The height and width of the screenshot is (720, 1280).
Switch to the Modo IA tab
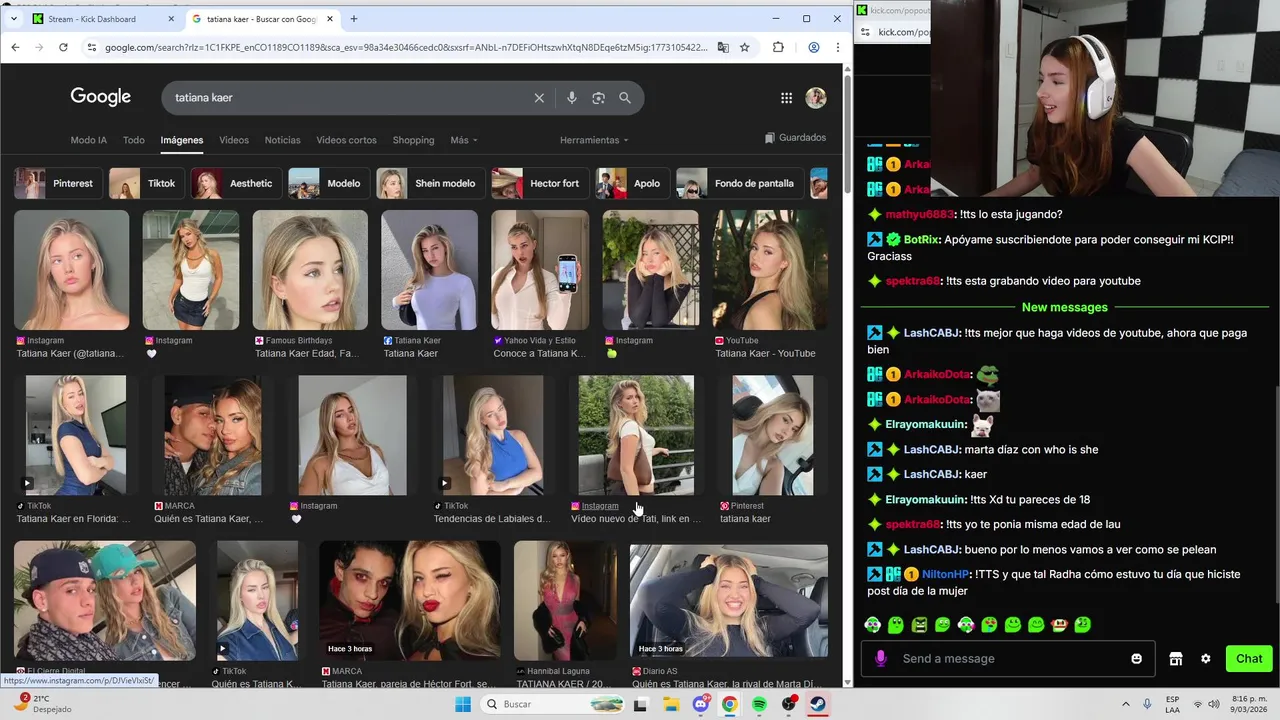[88, 140]
